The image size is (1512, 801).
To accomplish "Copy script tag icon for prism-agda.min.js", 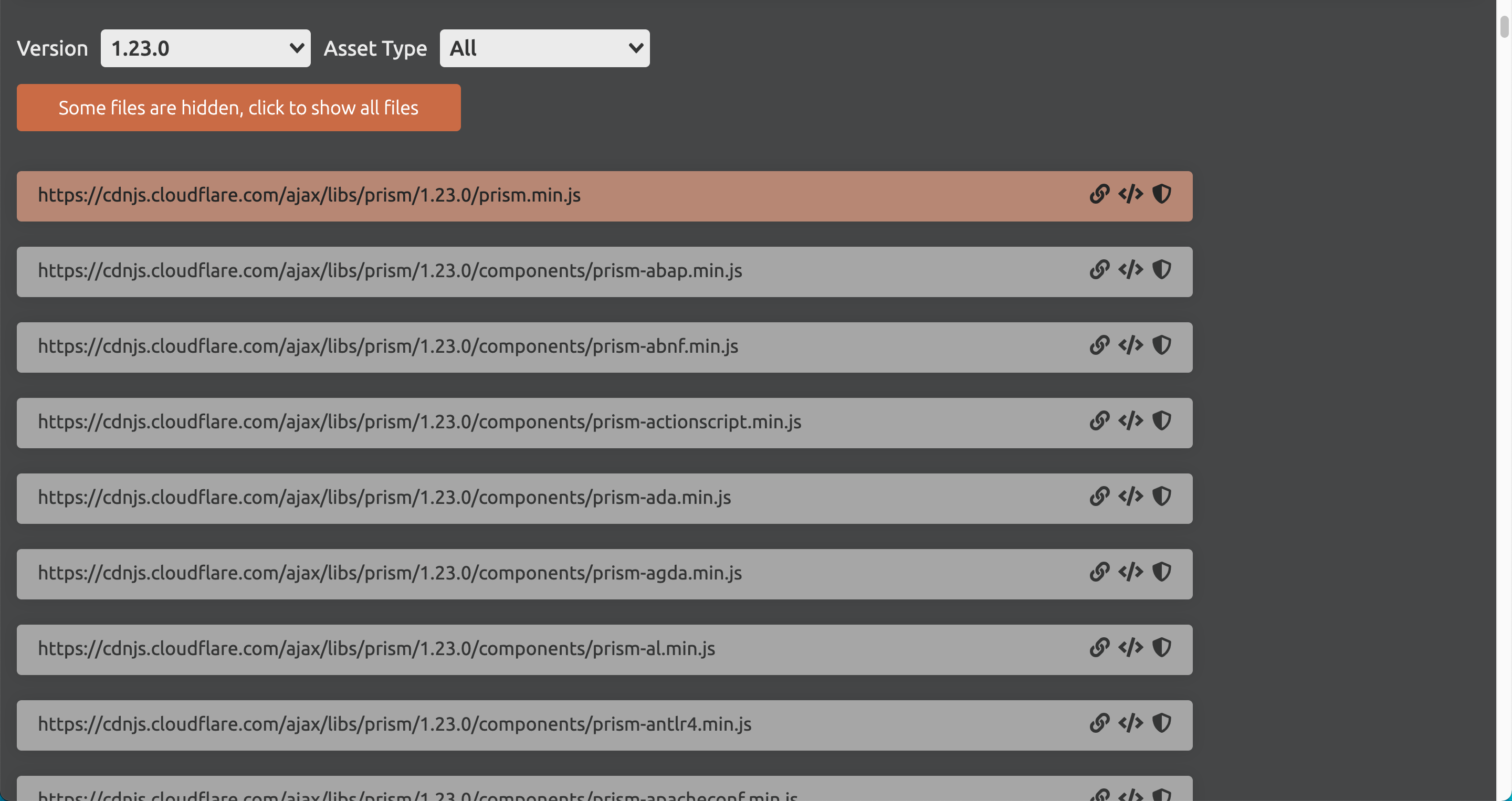I will click(x=1130, y=572).
